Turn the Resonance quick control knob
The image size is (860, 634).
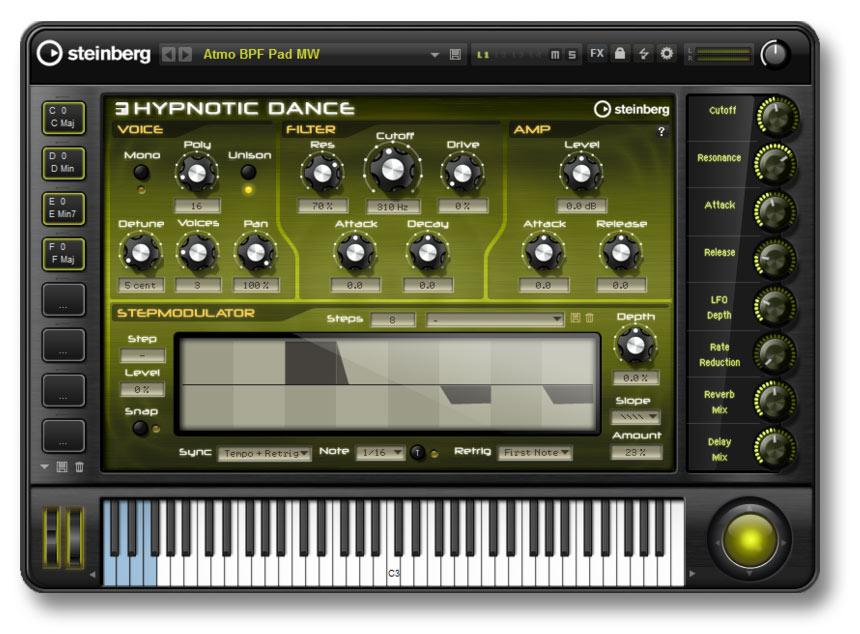(776, 164)
